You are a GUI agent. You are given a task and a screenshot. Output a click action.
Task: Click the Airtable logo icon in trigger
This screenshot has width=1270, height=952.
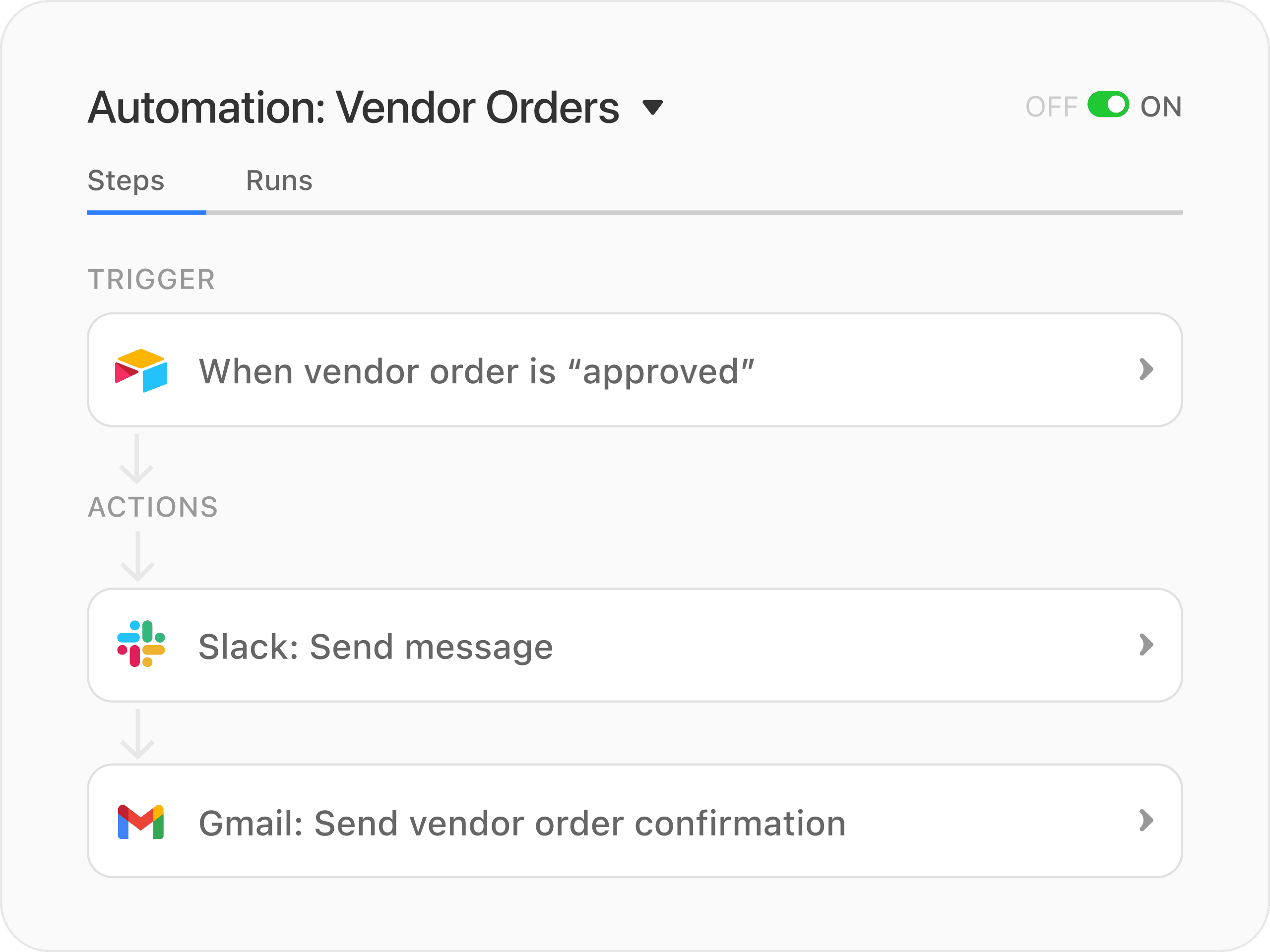click(x=141, y=370)
